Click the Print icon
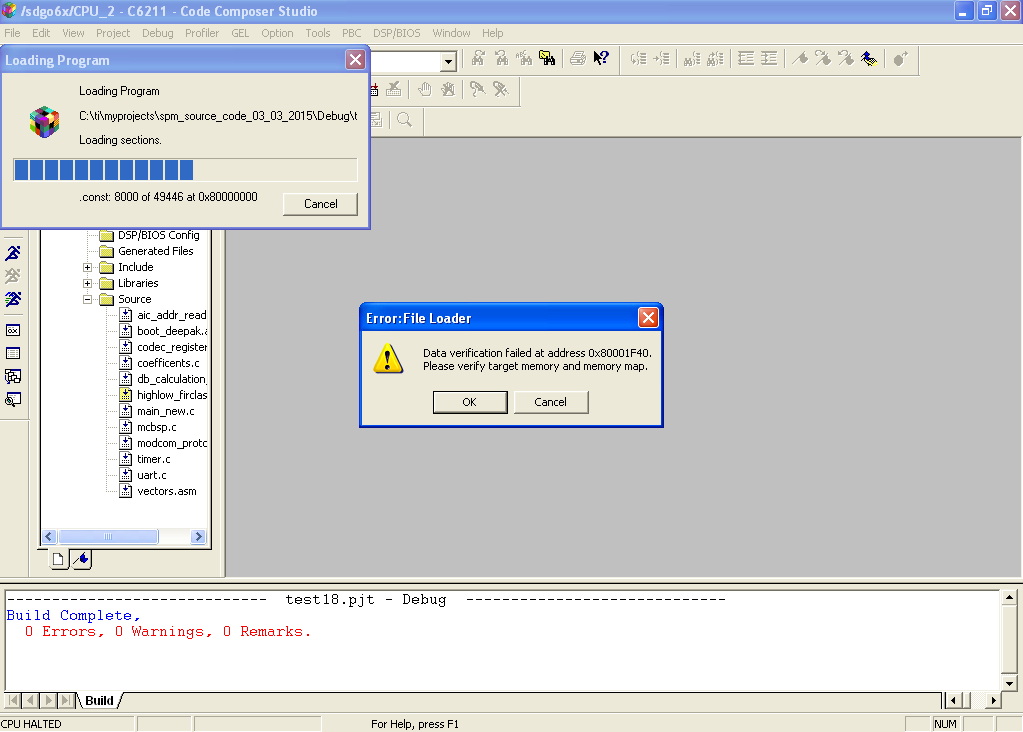The width and height of the screenshot is (1023, 732). [577, 59]
